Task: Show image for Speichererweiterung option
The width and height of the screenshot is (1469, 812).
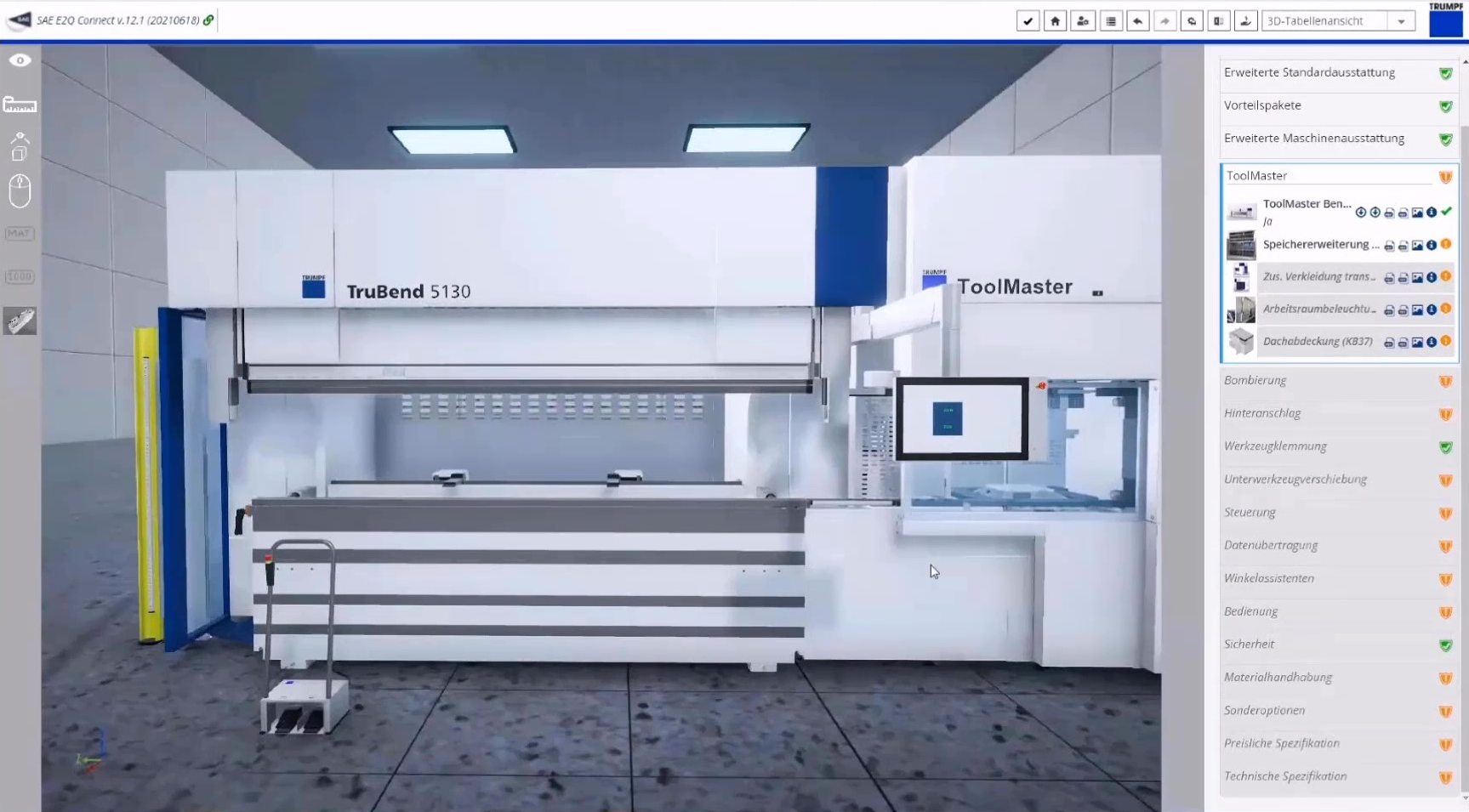Action: (1417, 246)
